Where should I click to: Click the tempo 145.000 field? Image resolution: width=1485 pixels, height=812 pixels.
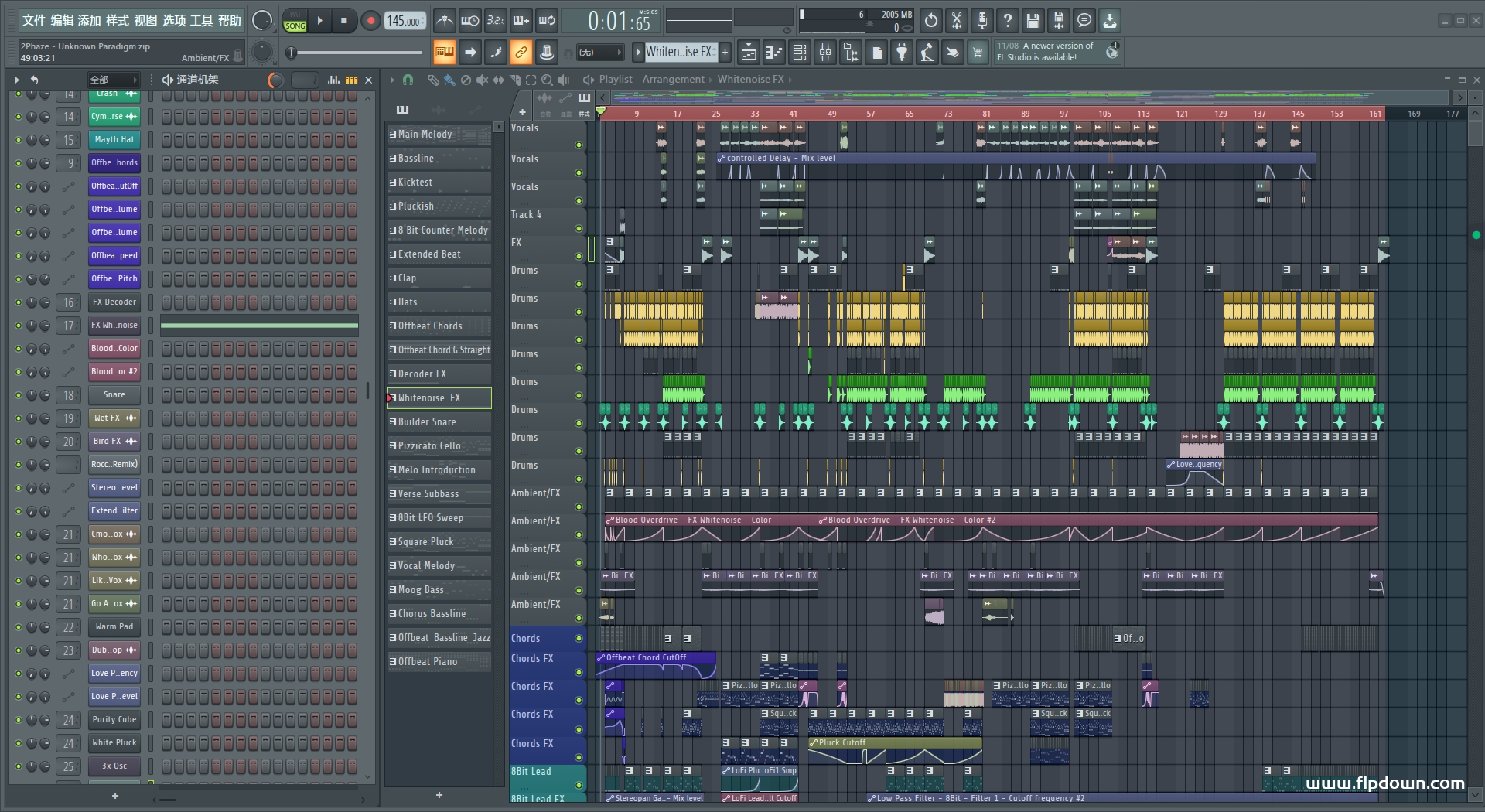click(406, 21)
